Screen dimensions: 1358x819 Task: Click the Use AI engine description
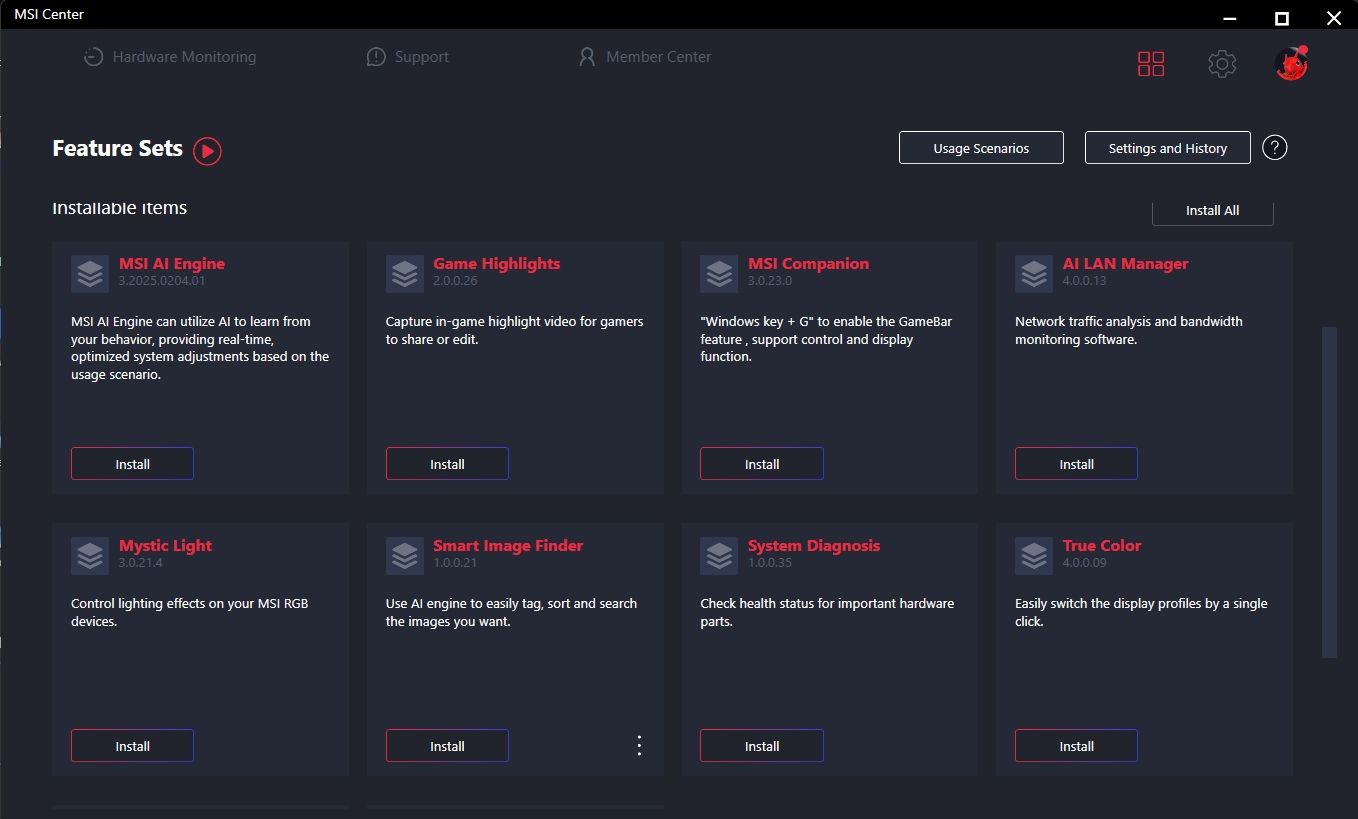512,612
